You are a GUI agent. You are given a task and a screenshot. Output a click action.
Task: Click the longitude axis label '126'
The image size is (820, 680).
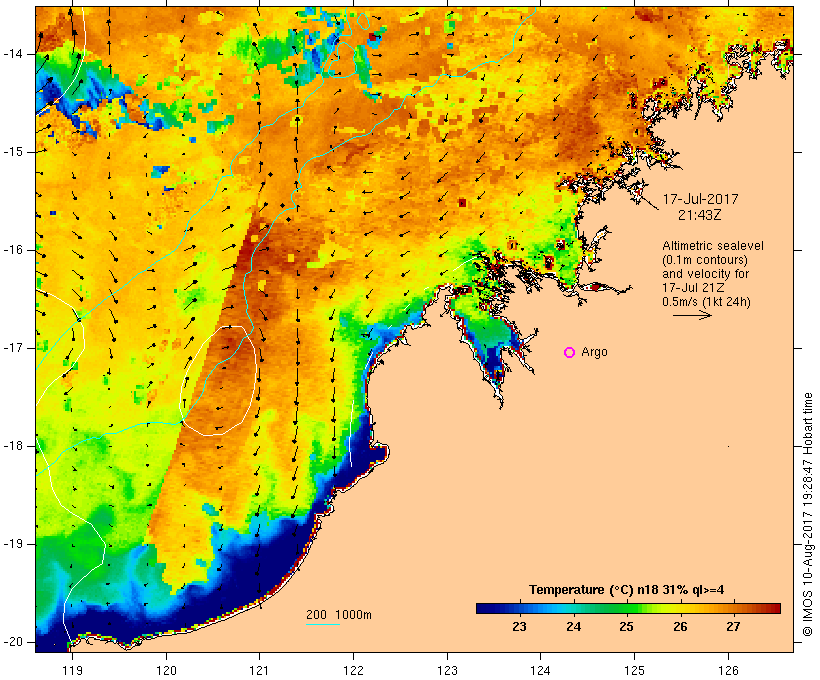[728, 670]
